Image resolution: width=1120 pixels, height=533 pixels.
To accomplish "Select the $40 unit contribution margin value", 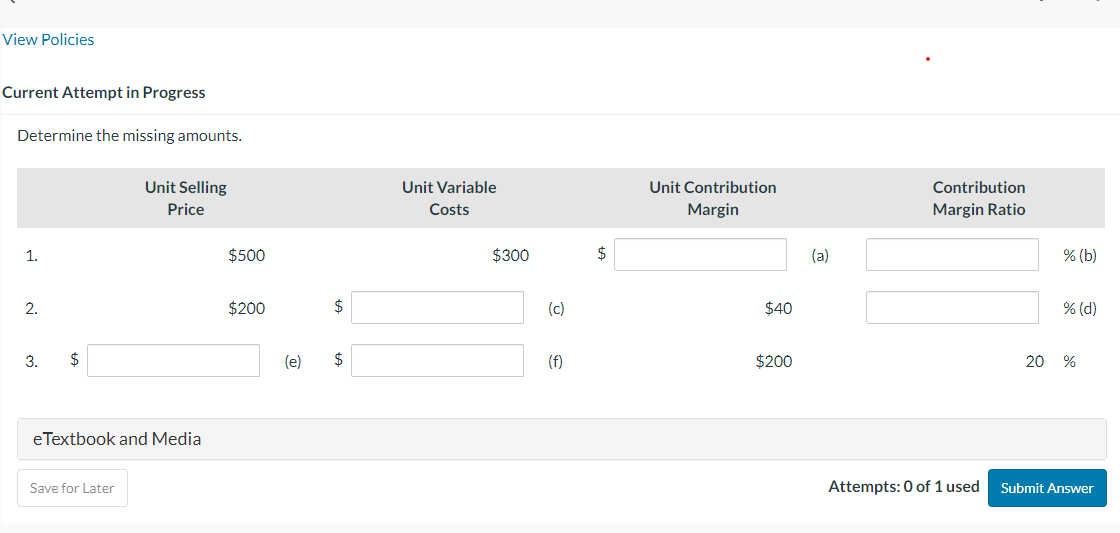I will [778, 309].
